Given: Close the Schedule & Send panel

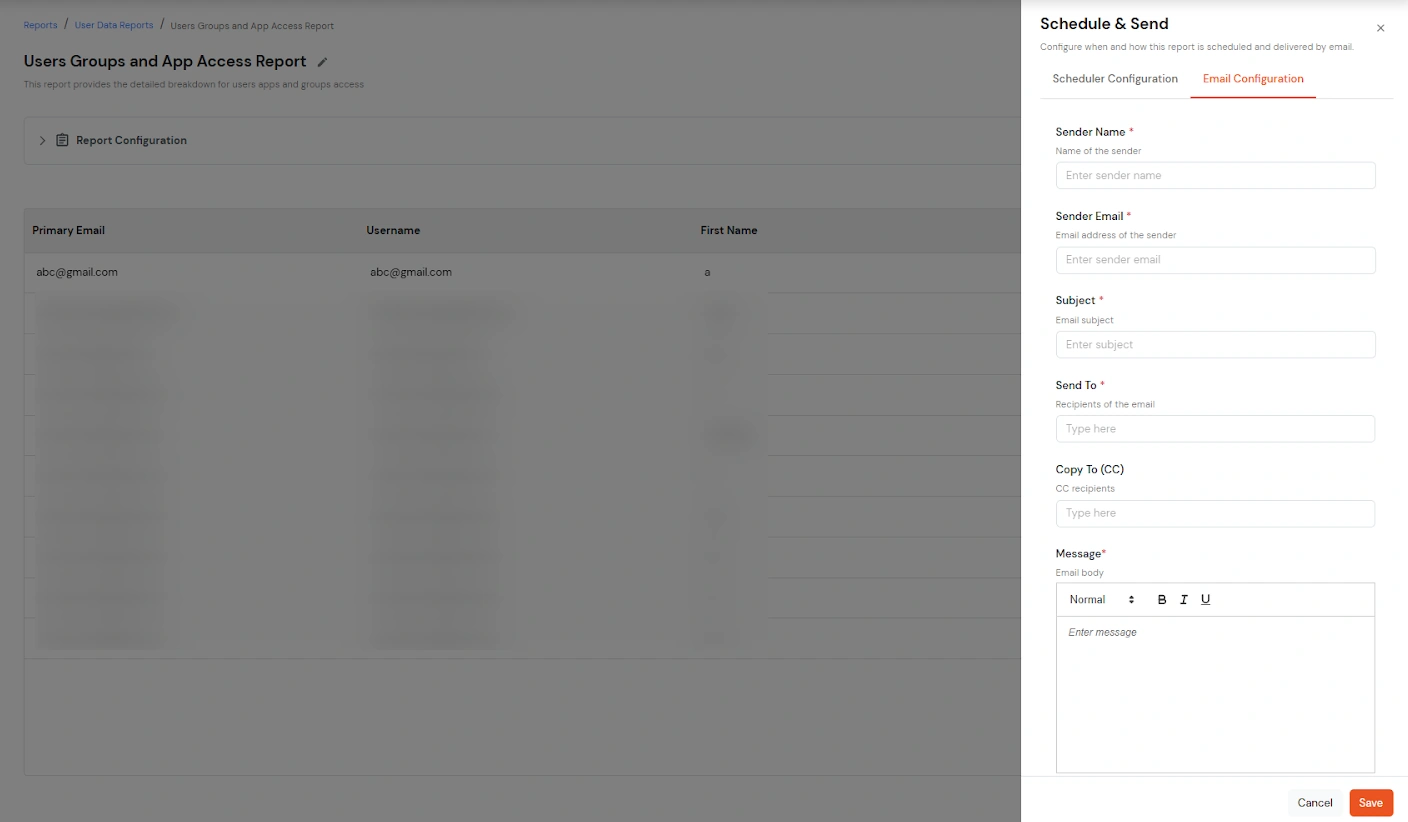Looking at the screenshot, I should point(1380,28).
